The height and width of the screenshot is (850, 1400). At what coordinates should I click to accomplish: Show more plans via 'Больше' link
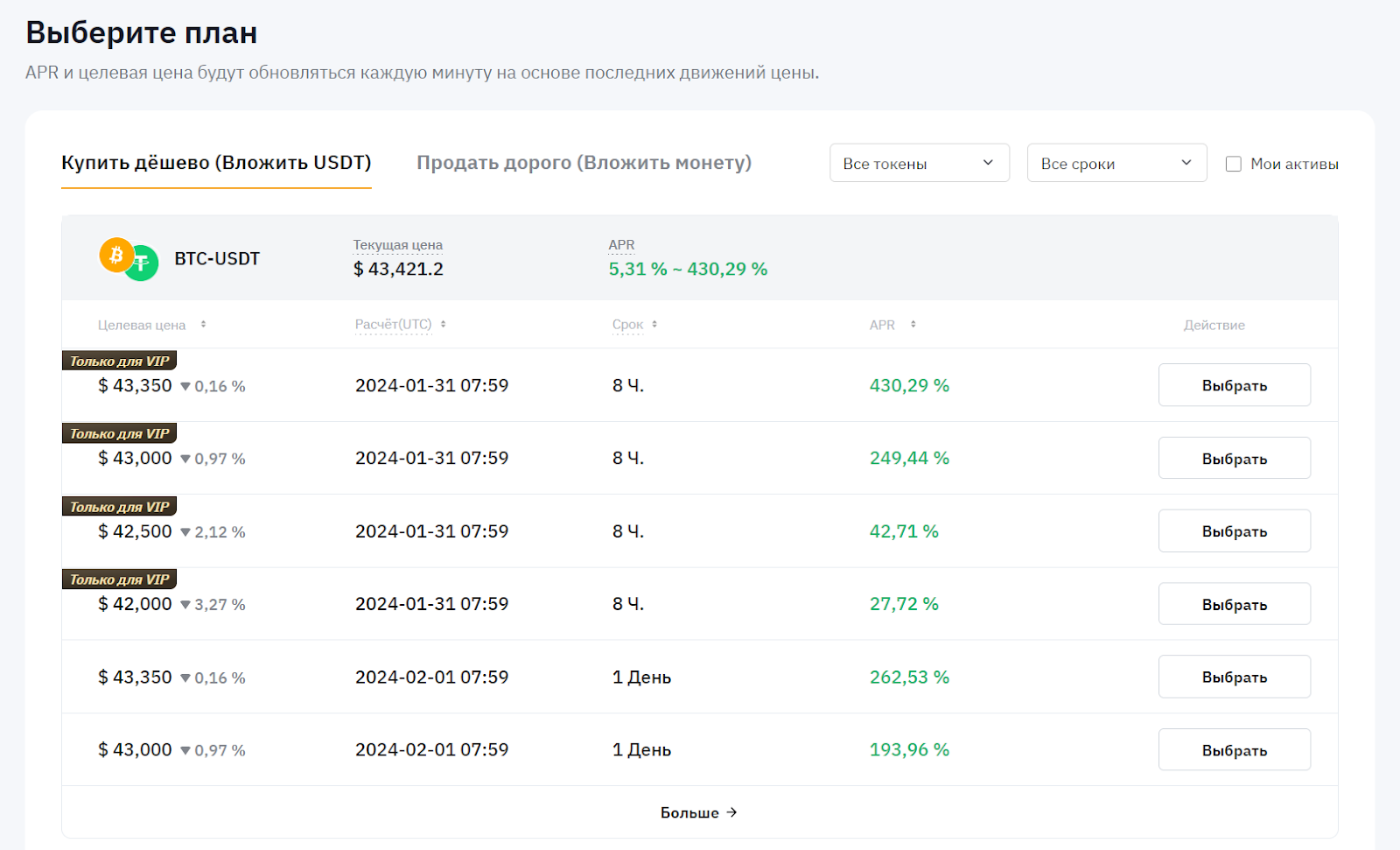coord(689,812)
